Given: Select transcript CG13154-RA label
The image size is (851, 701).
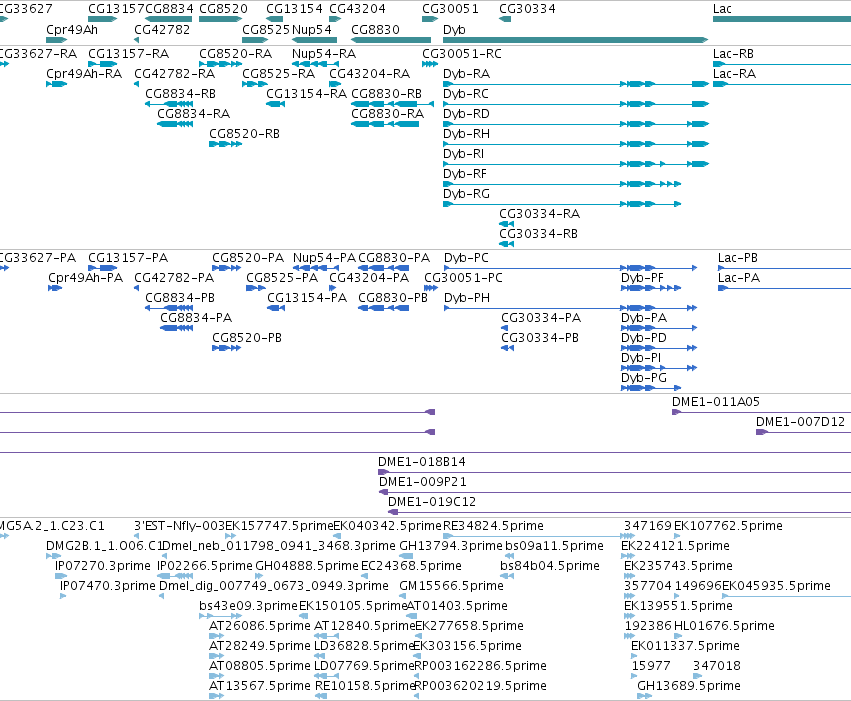Looking at the screenshot, I should (306, 93).
